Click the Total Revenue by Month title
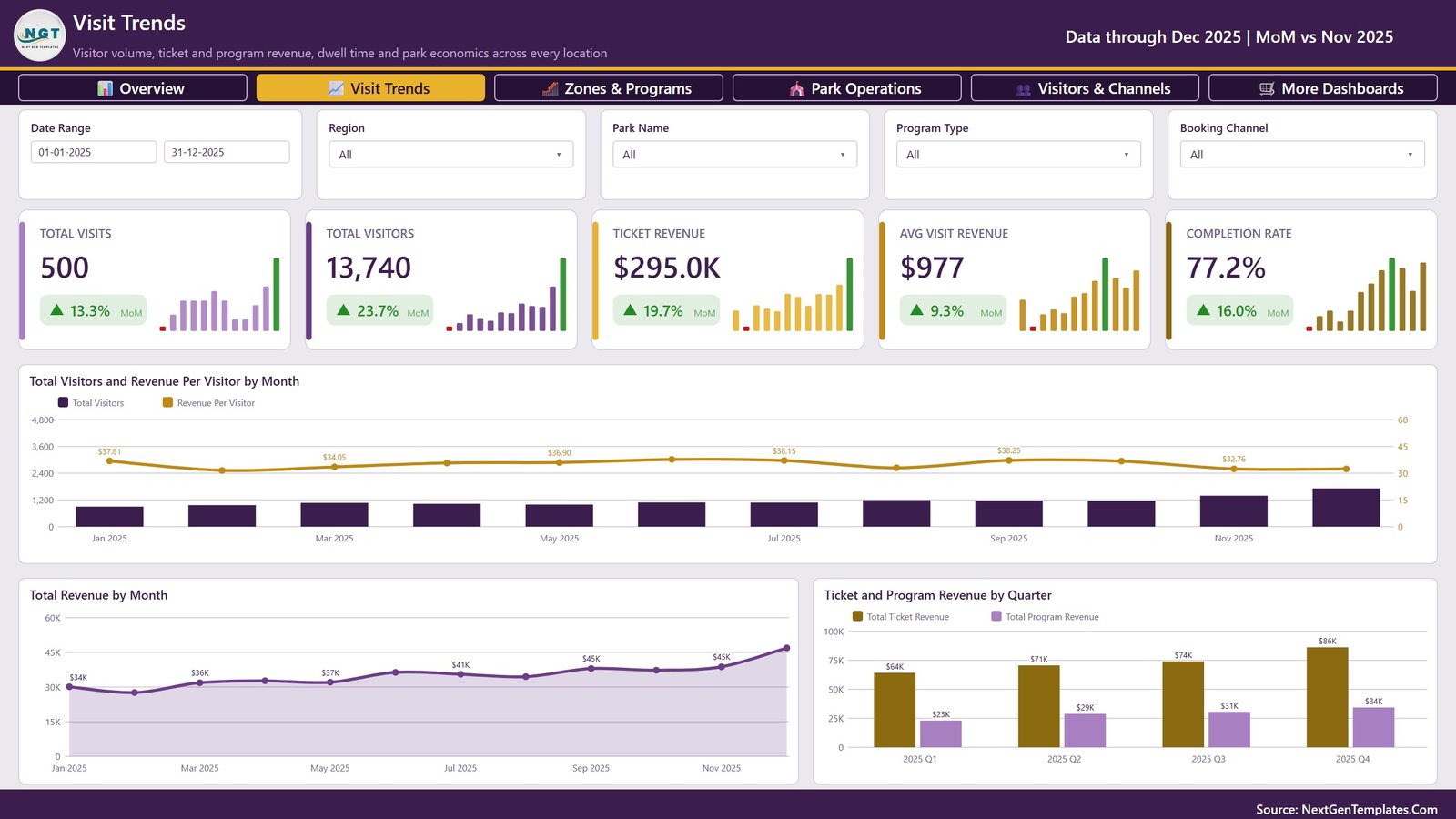The height and width of the screenshot is (819, 1456). [x=98, y=595]
